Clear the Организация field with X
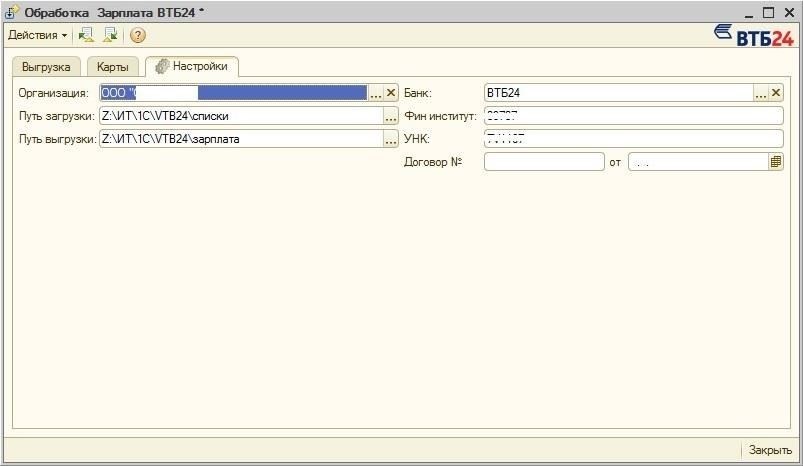This screenshot has height=466, width=803. click(391, 93)
